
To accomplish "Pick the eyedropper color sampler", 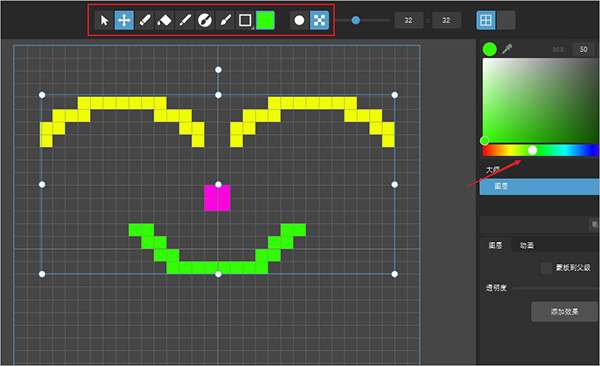I will pos(507,49).
